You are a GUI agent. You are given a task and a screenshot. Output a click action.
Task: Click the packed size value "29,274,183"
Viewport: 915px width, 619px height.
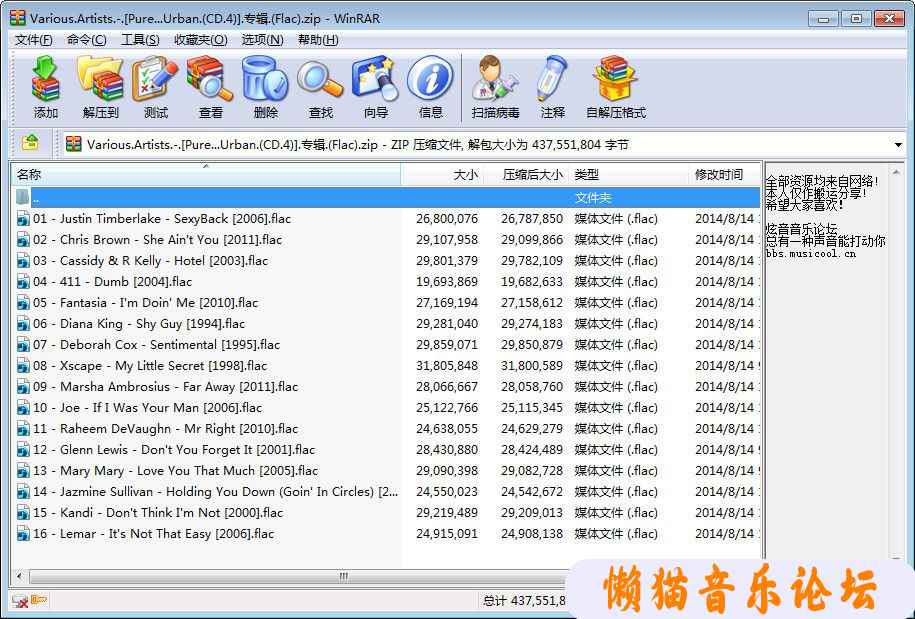[532, 324]
